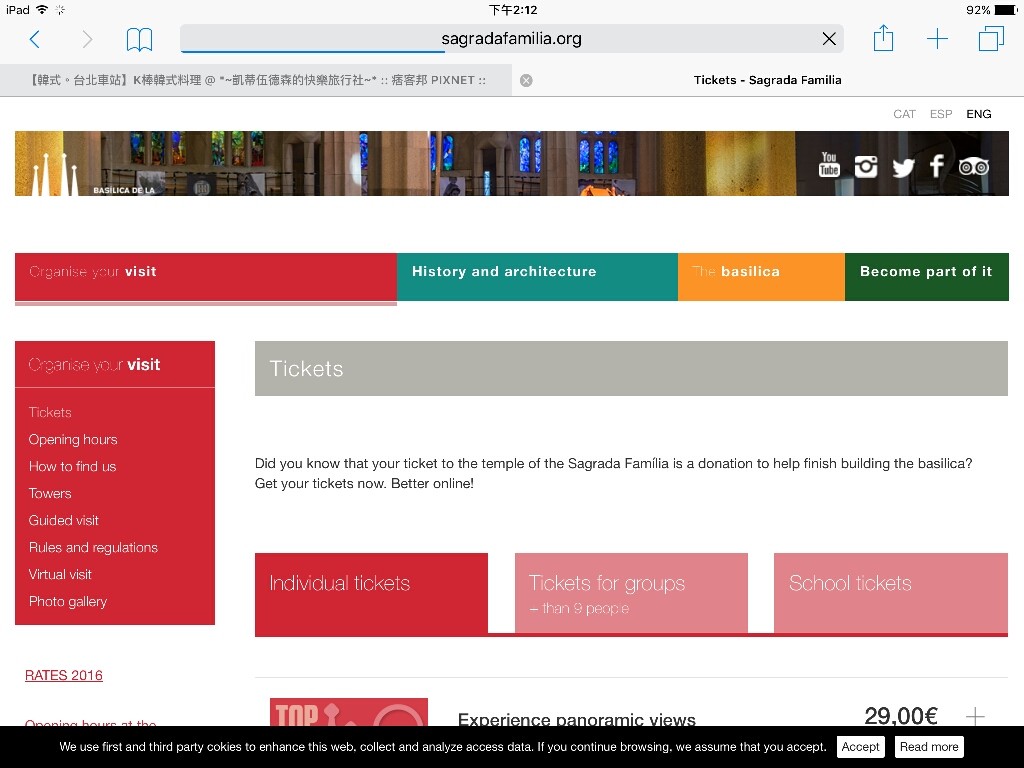Open The basilica menu item
This screenshot has width=1024, height=768.
pyautogui.click(x=761, y=277)
